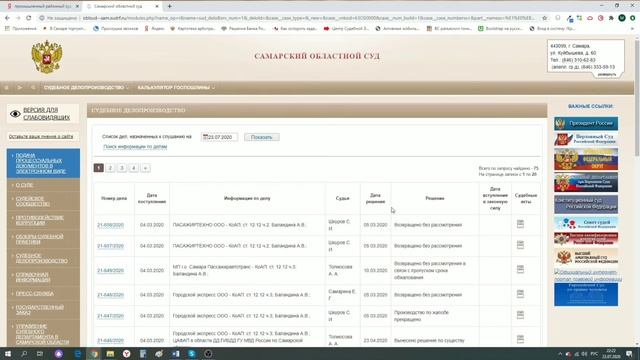
Task: Open Противодействие коррупции sidebar item
Action: (x=39, y=220)
